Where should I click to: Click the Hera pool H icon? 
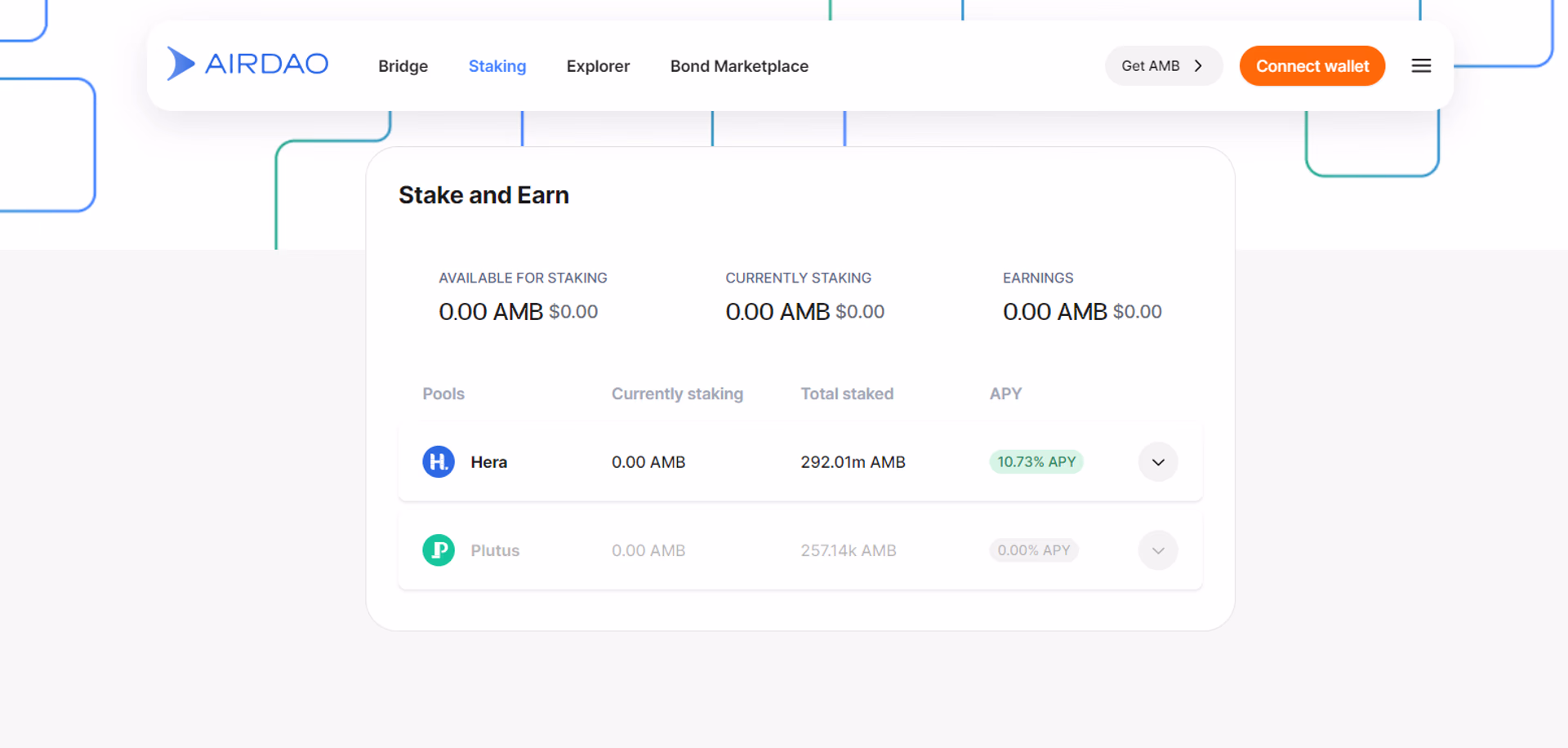click(439, 462)
